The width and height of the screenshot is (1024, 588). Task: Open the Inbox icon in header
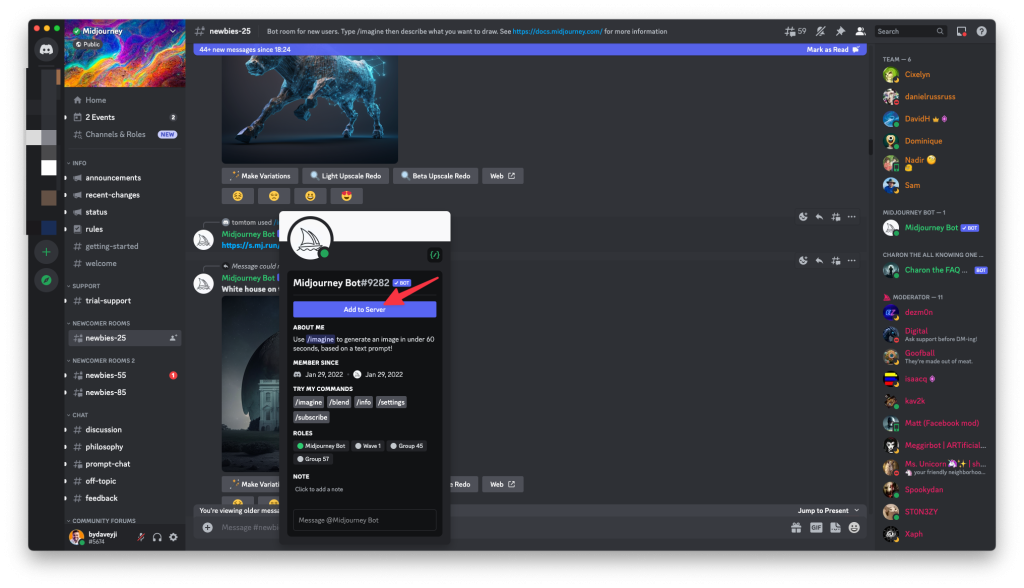[x=961, y=31]
